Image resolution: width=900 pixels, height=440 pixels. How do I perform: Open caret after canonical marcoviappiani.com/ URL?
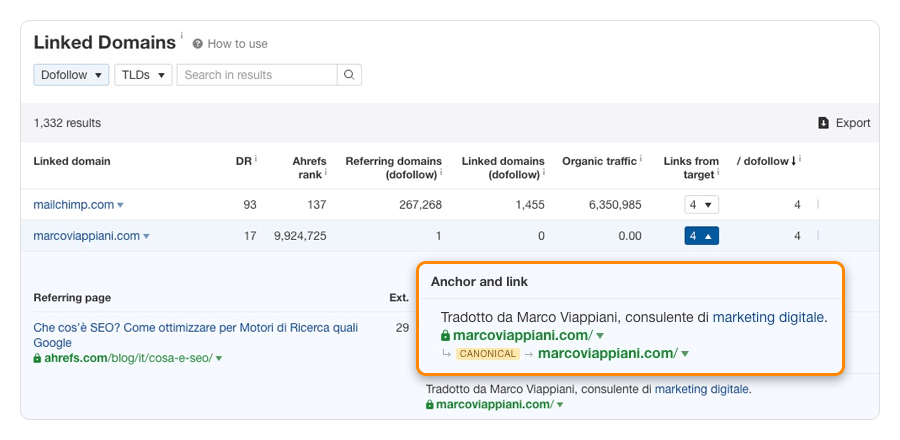[x=685, y=354]
